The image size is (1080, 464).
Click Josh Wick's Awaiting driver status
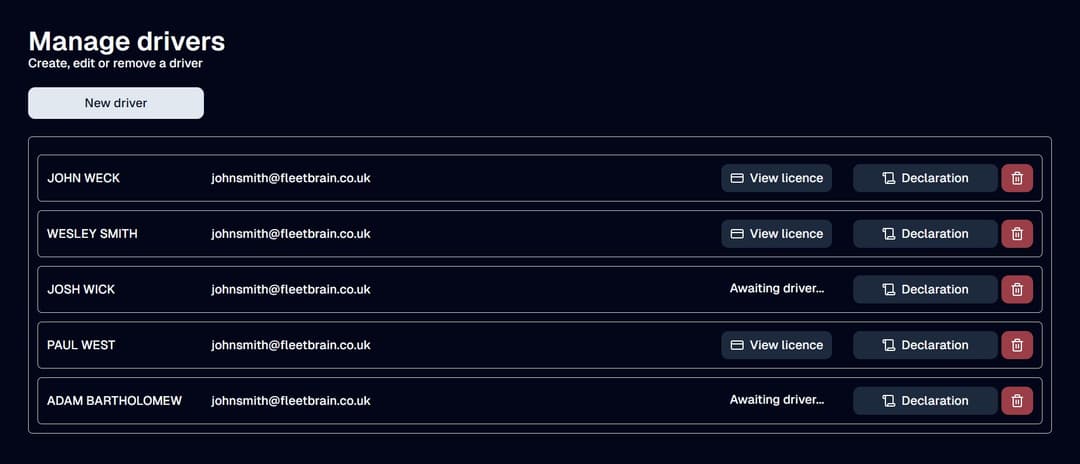pos(777,289)
